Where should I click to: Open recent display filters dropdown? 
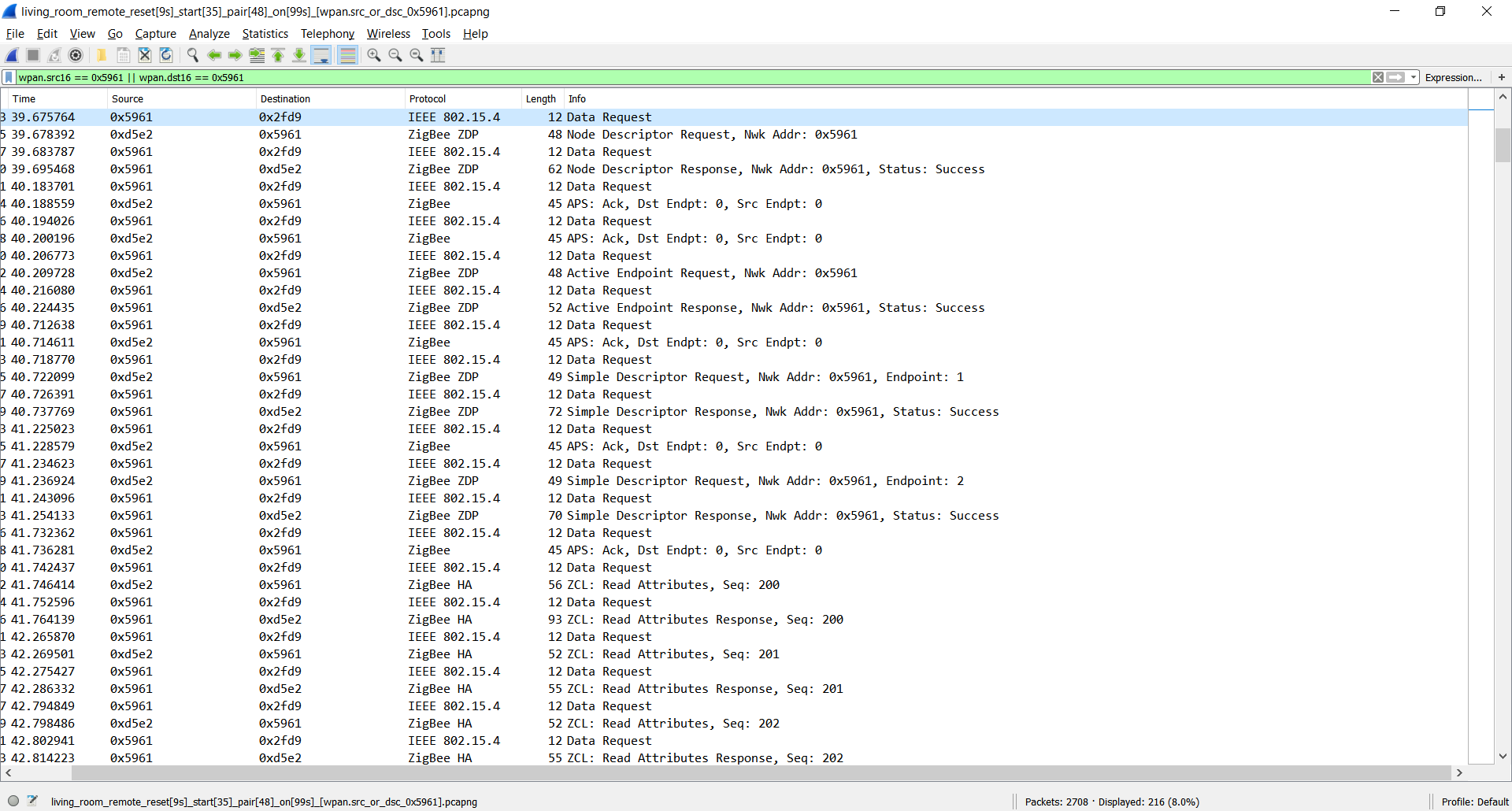(1414, 77)
